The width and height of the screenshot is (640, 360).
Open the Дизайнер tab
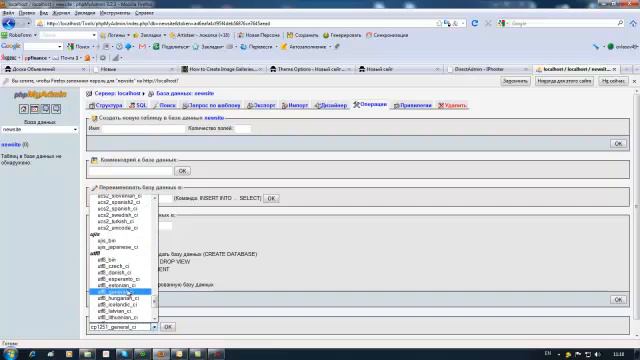(331, 106)
